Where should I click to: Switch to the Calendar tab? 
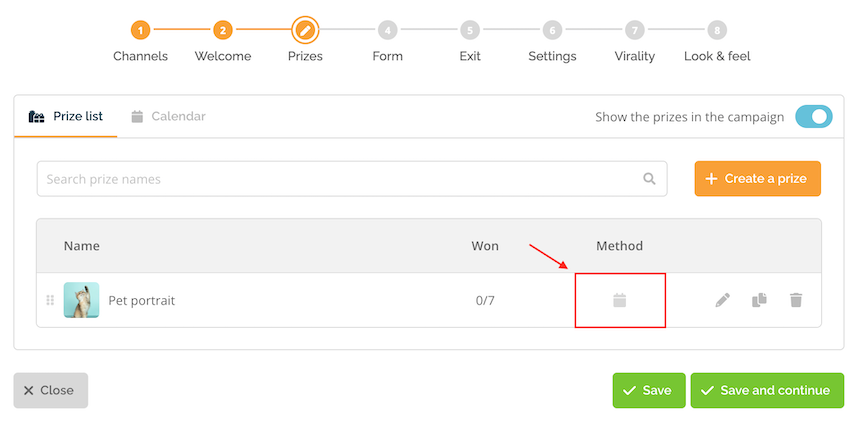pos(168,116)
